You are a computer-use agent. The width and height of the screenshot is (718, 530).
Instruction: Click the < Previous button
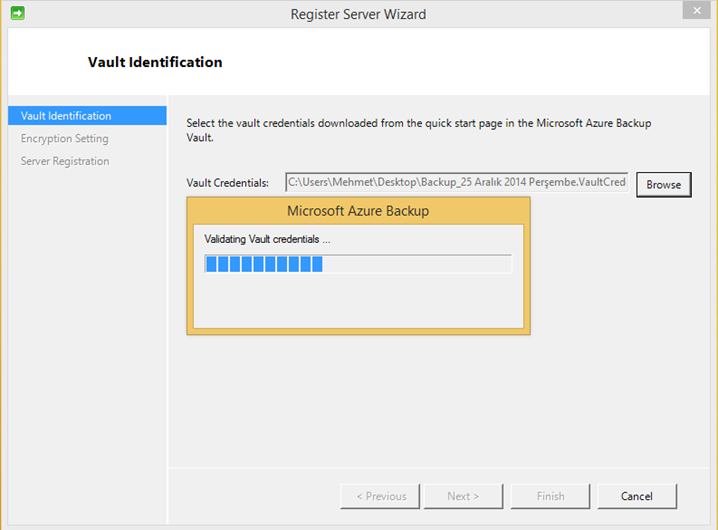pos(380,496)
